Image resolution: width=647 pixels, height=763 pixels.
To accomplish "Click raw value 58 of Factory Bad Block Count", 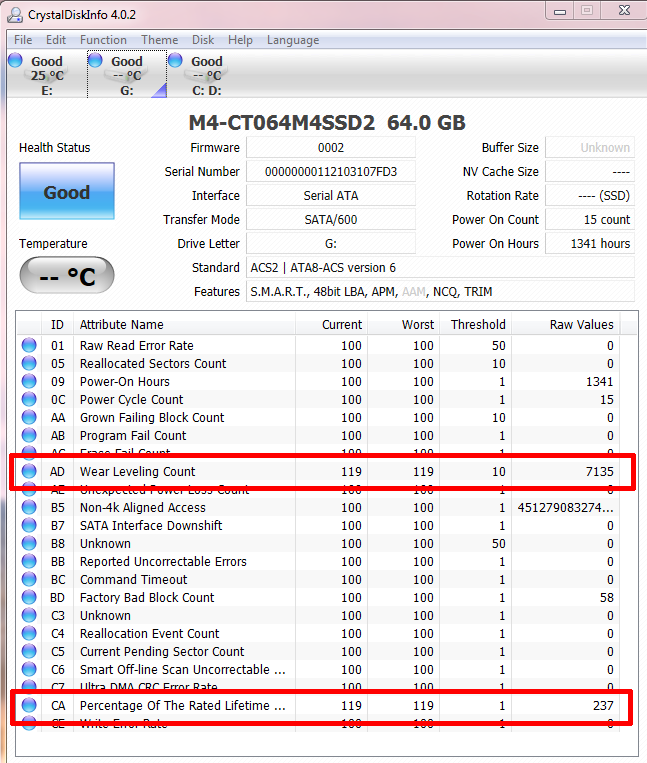I will click(x=607, y=598).
